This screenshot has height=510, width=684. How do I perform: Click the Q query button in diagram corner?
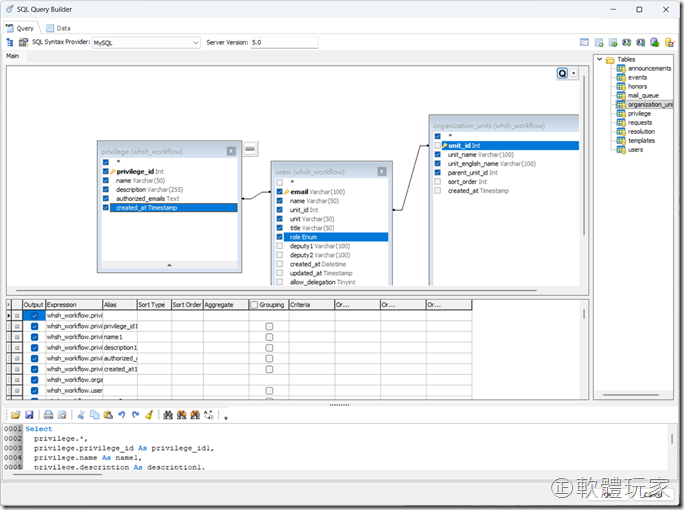[562, 74]
